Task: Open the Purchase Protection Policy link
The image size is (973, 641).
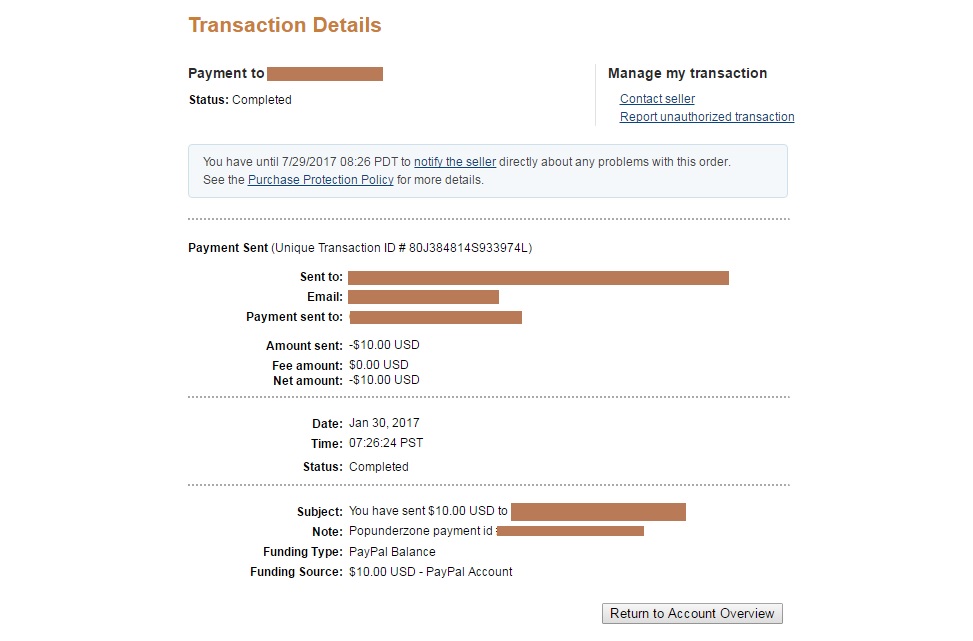Action: point(320,180)
